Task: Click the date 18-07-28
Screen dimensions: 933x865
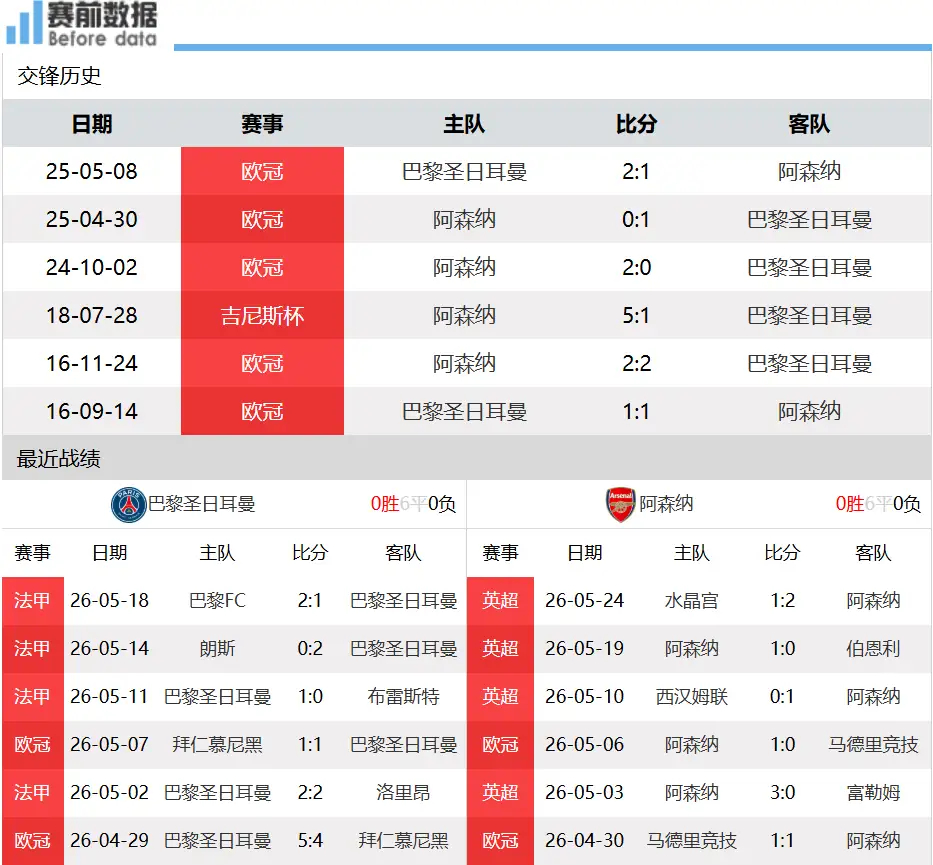Action: [92, 315]
